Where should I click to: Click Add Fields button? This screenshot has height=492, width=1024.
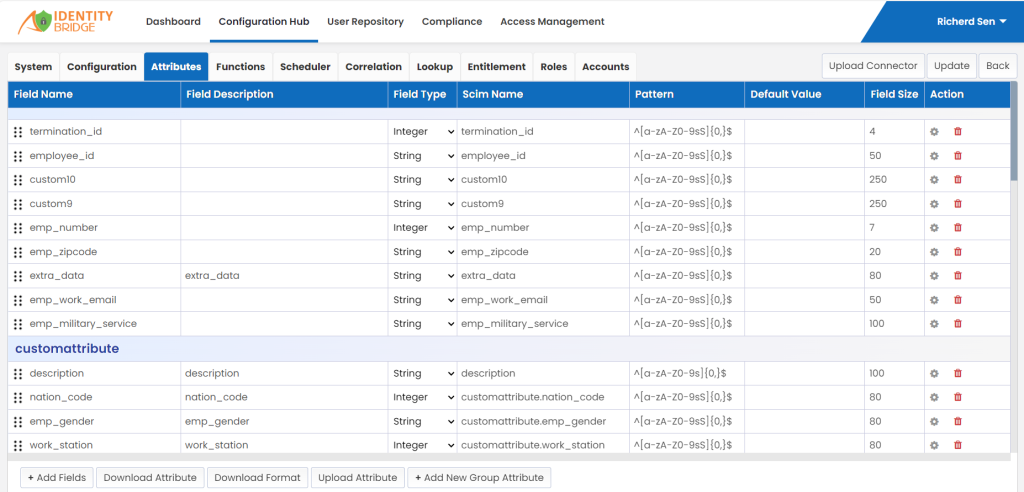tap(57, 478)
